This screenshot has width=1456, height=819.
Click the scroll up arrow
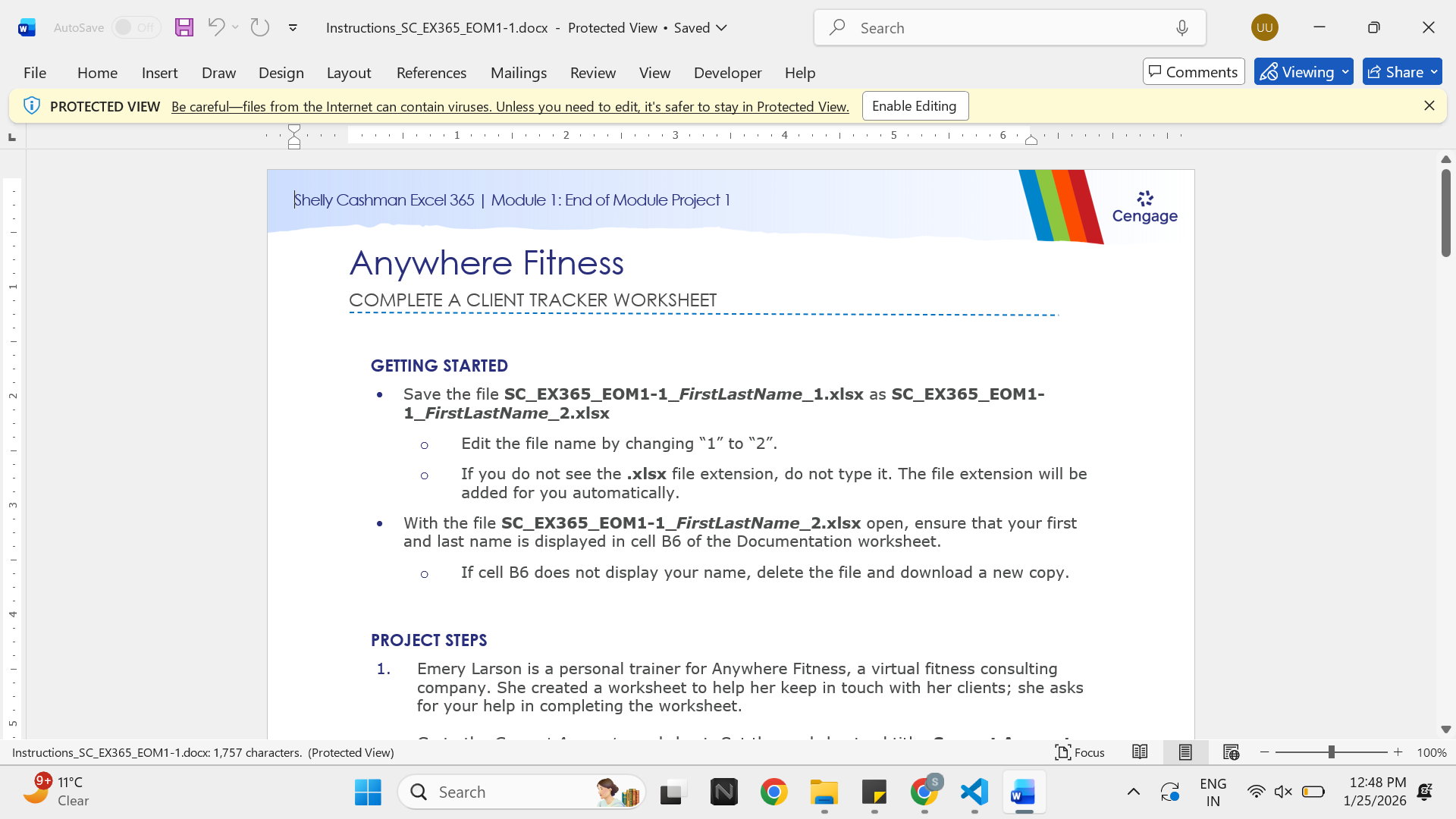tap(1446, 159)
